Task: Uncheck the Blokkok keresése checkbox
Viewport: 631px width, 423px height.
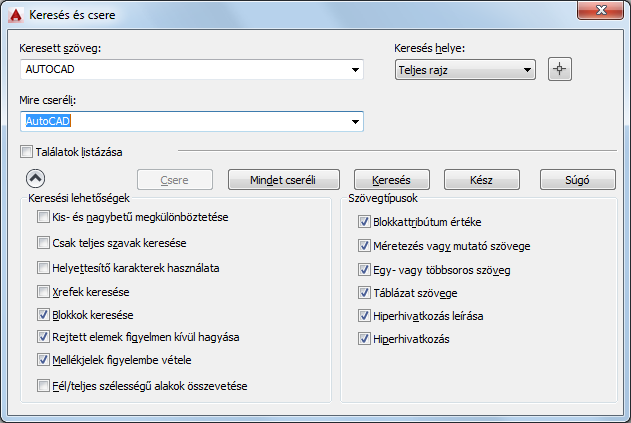Action: [x=43, y=314]
